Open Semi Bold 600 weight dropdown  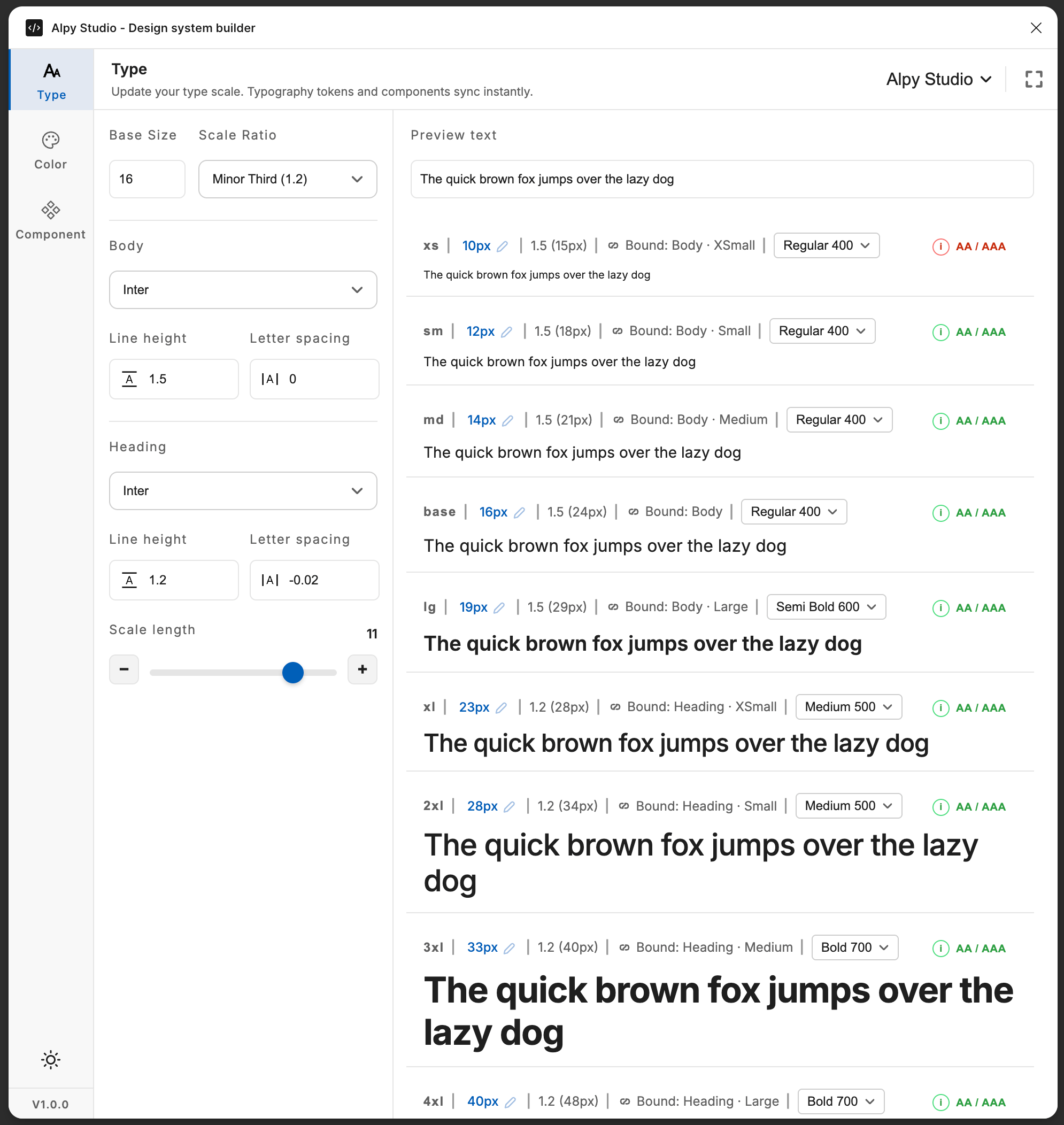pos(826,607)
